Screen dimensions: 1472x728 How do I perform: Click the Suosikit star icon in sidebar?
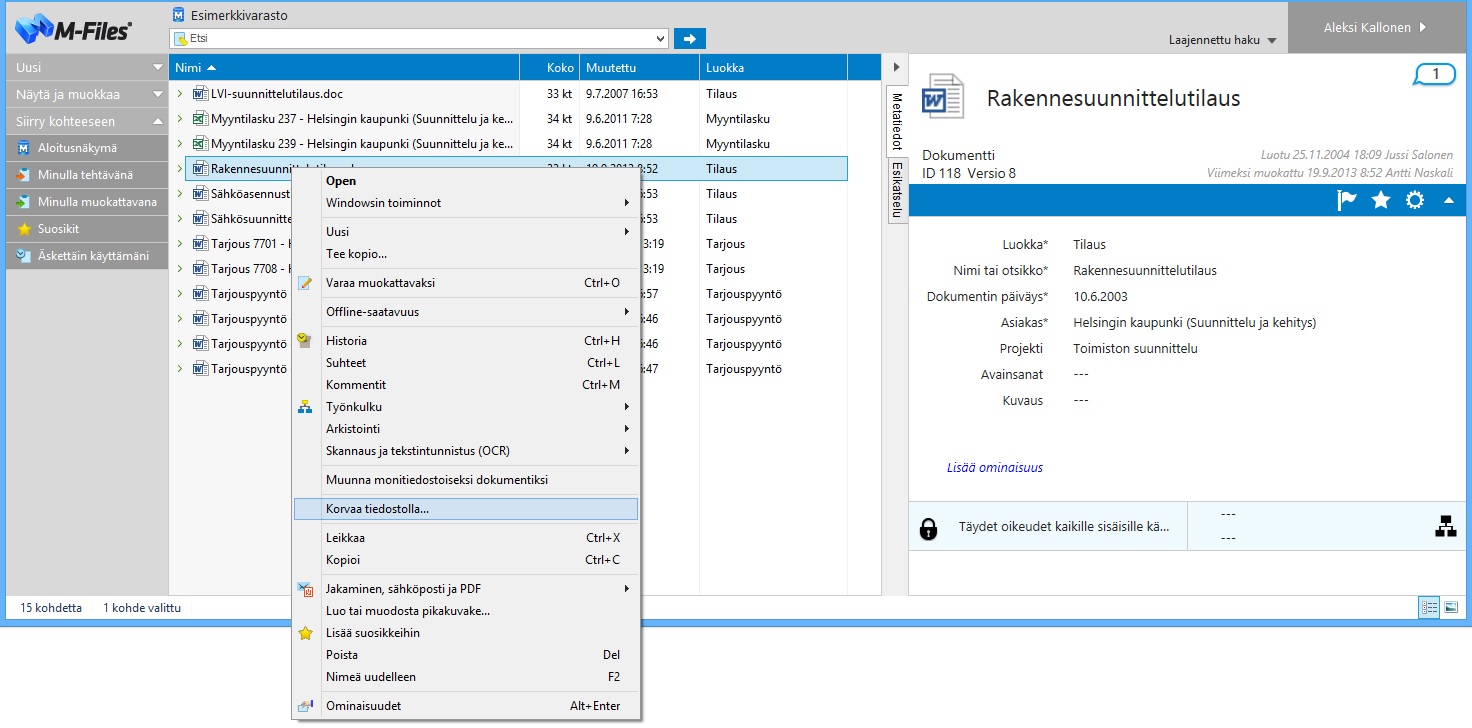coord(24,229)
